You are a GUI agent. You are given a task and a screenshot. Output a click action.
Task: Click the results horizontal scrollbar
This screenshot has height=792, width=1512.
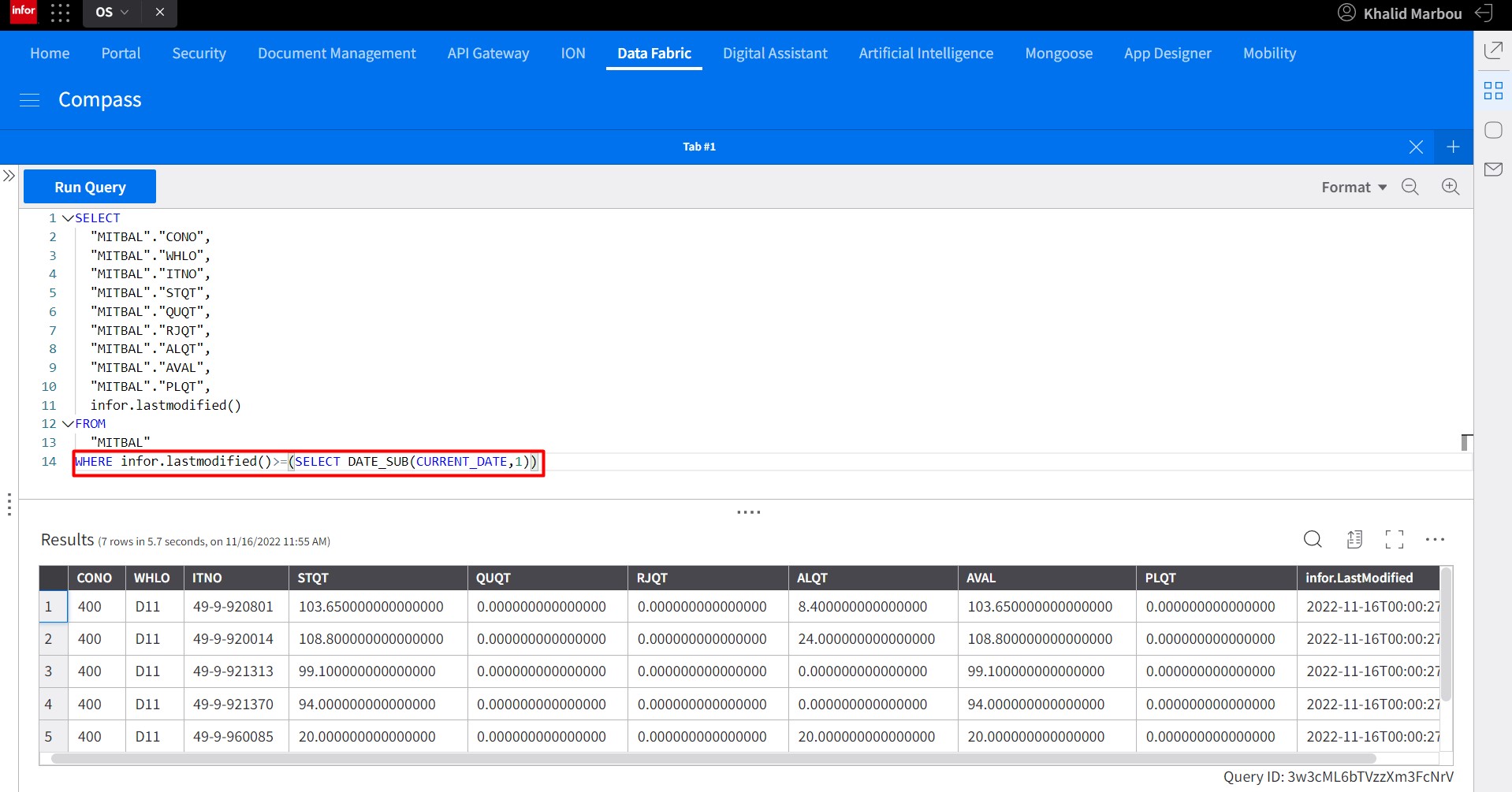tap(713, 759)
